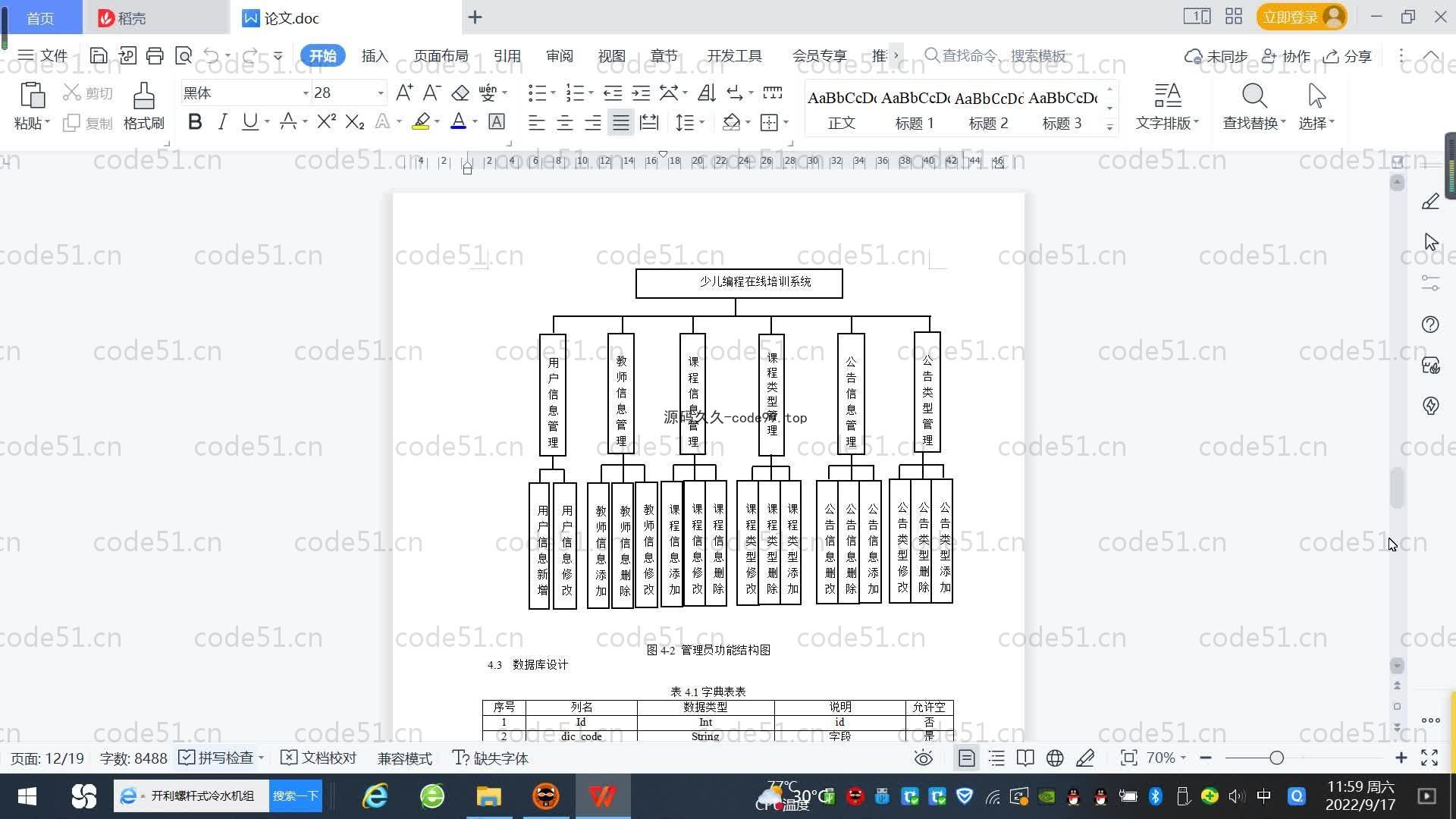Toggle Bold formatting

[x=195, y=121]
